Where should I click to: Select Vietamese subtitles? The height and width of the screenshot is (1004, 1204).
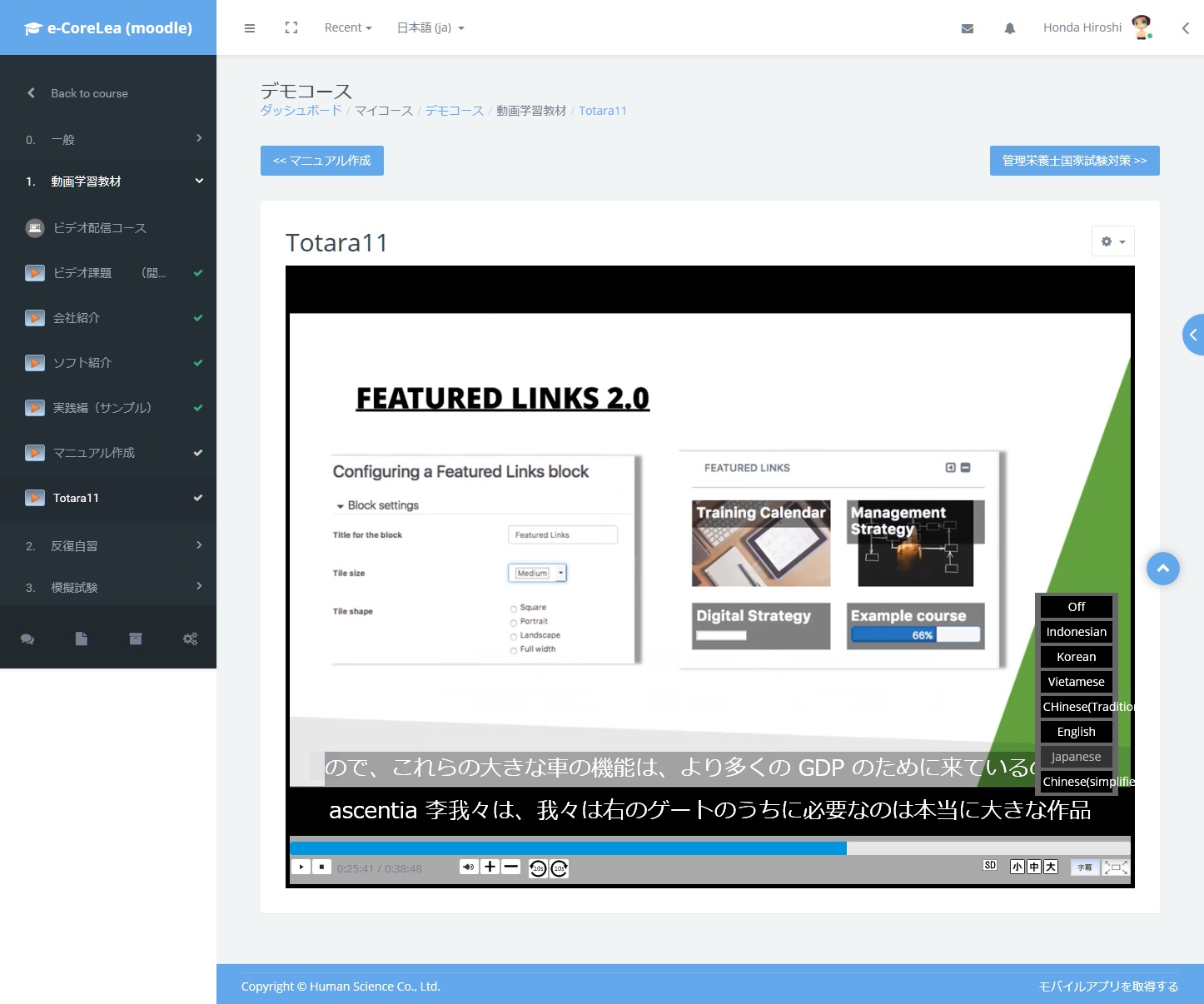[x=1077, y=682]
